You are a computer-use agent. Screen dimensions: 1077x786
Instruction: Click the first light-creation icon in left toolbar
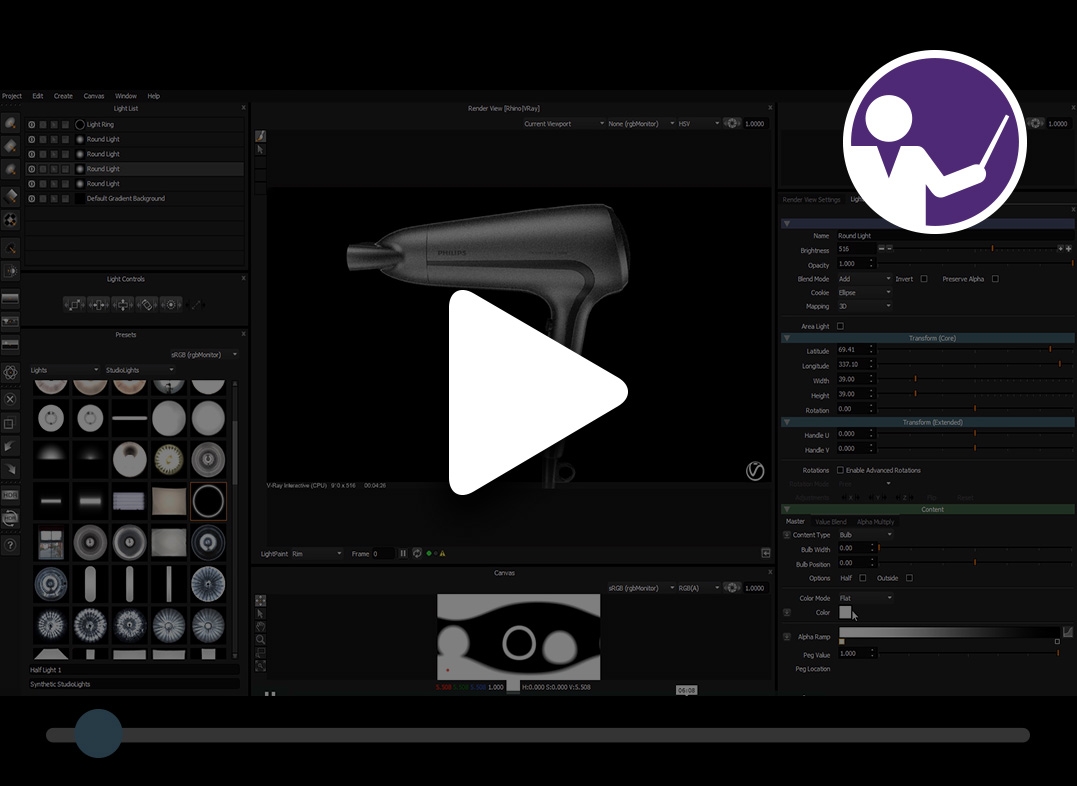pyautogui.click(x=10, y=124)
